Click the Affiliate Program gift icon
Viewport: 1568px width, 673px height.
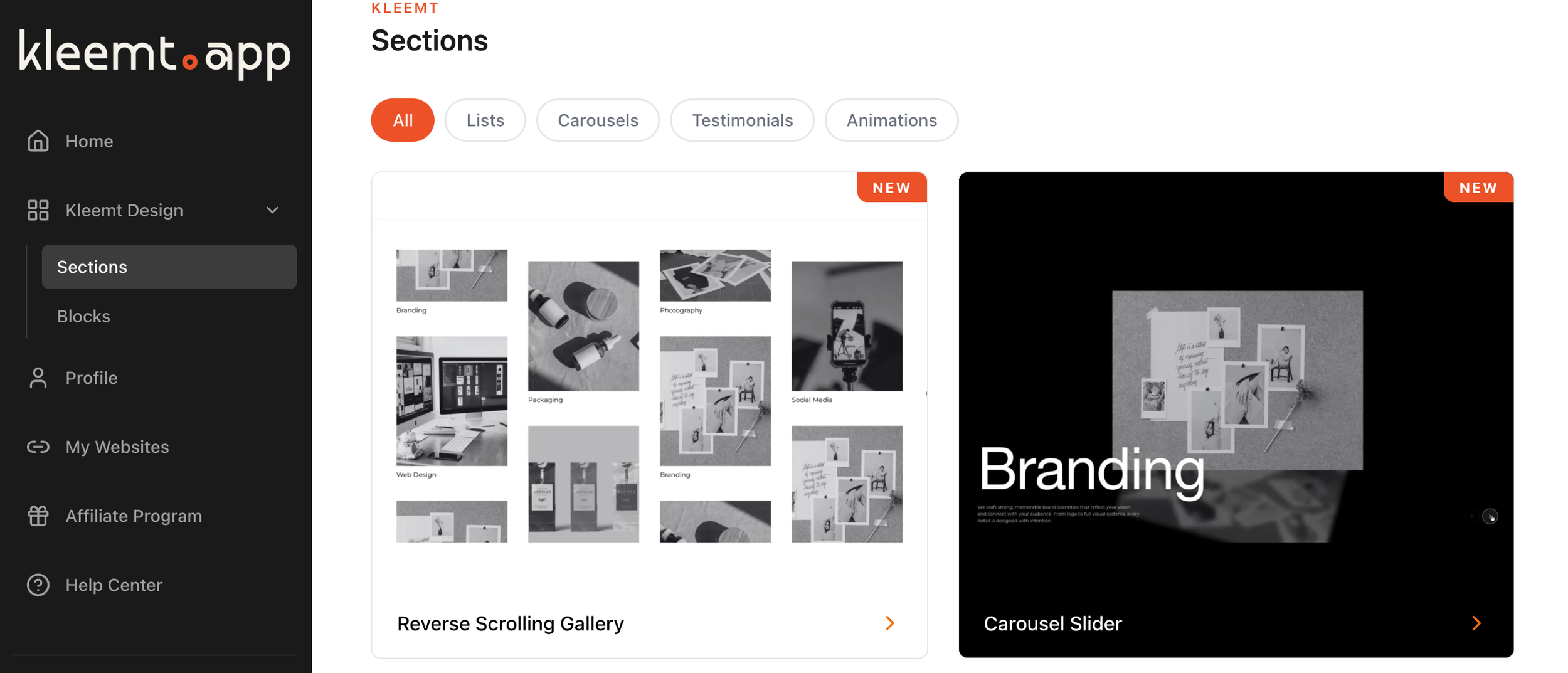[38, 516]
